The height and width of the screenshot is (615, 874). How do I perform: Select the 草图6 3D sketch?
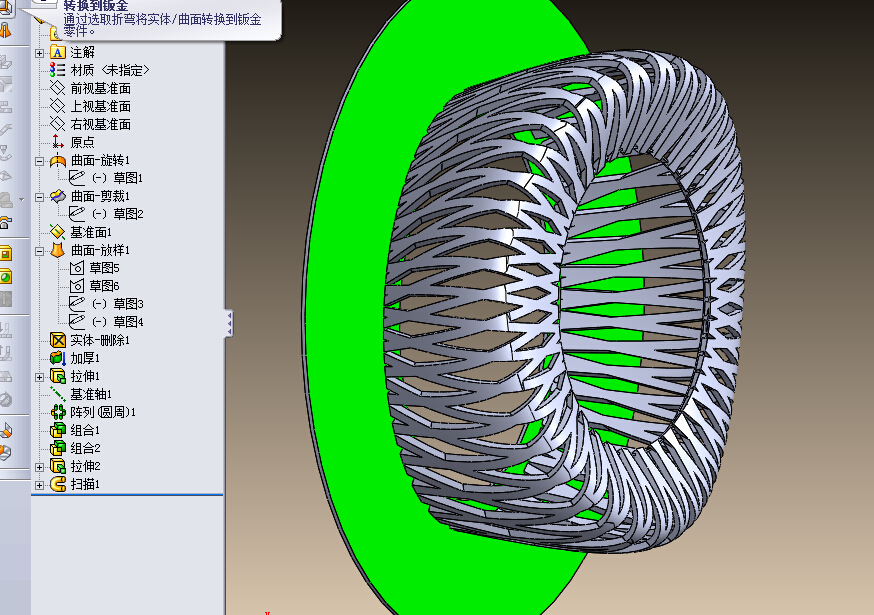pyautogui.click(x=94, y=286)
